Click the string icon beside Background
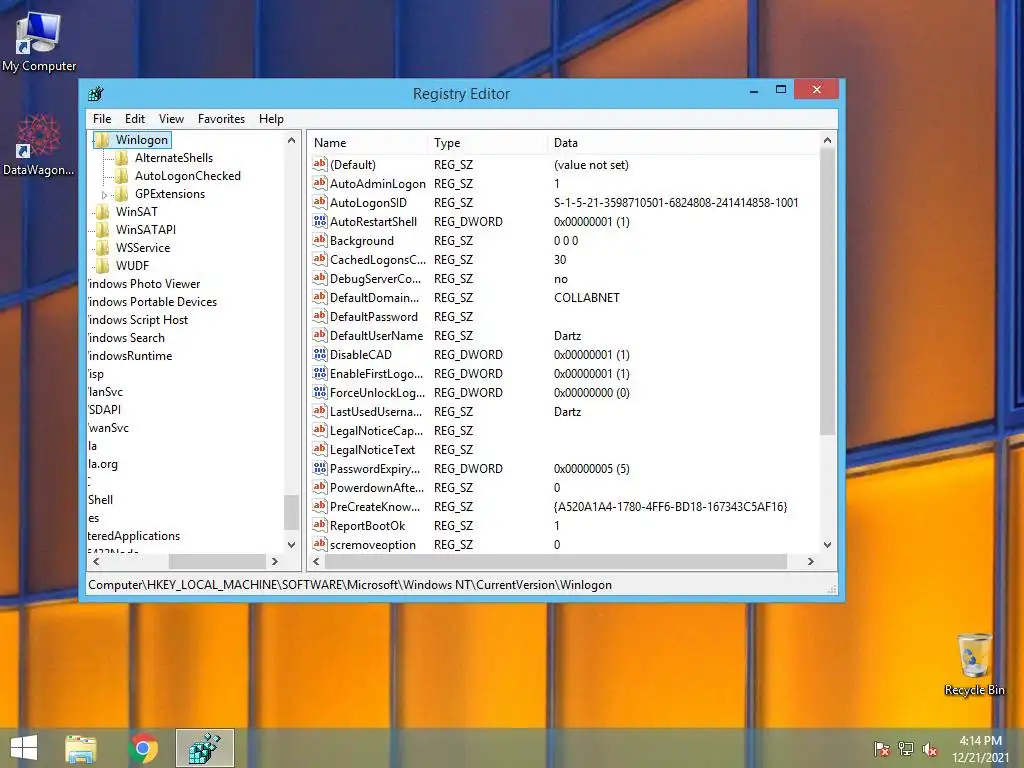 click(319, 240)
